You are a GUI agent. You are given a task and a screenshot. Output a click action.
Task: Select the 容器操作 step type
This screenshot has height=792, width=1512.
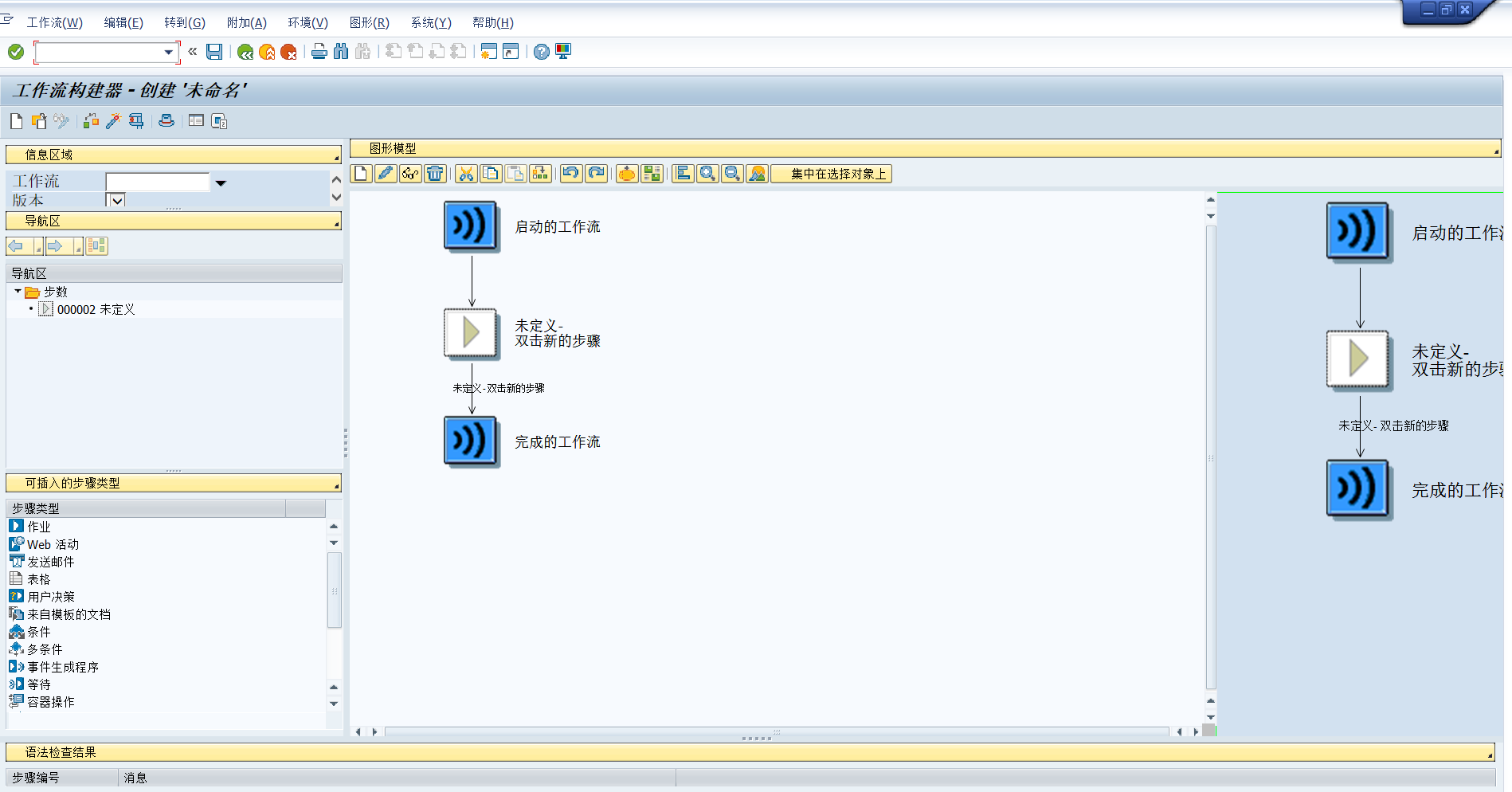coord(51,702)
